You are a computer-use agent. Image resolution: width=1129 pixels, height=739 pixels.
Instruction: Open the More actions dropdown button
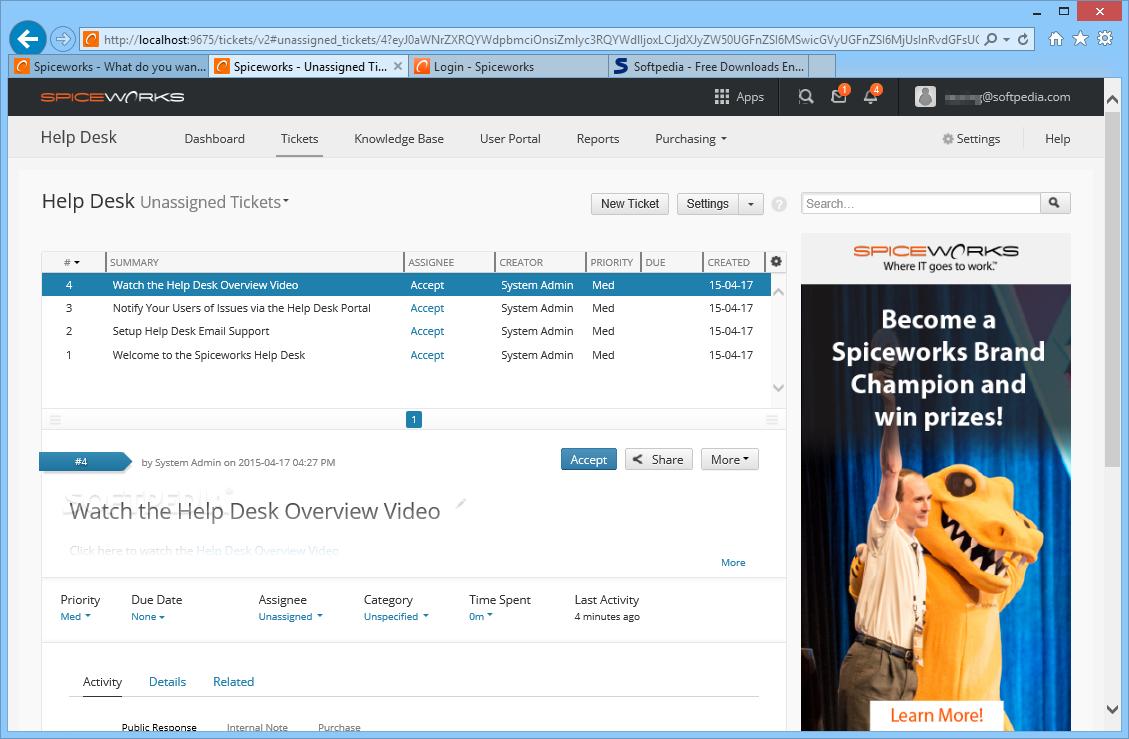click(729, 460)
